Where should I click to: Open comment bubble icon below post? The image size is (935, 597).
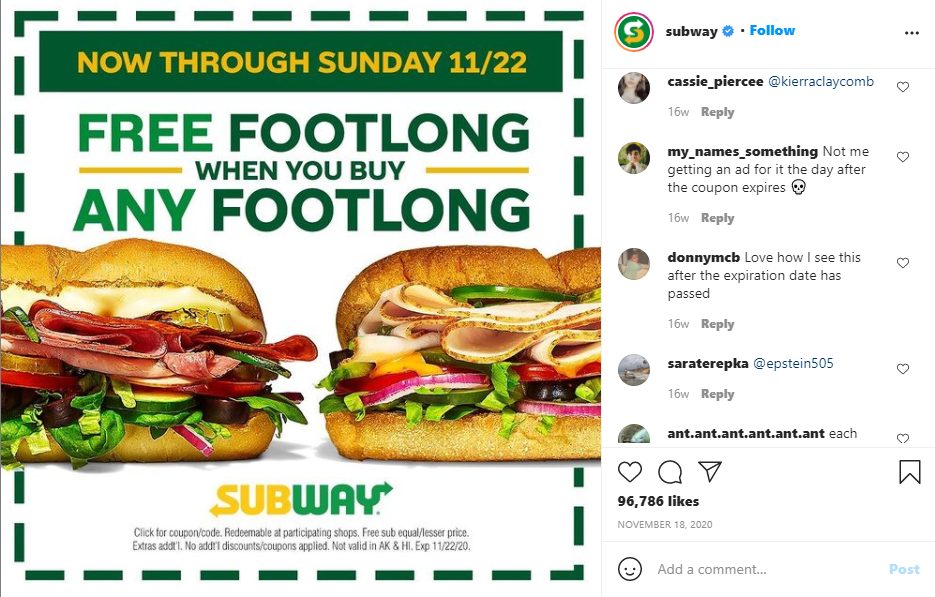(x=670, y=472)
